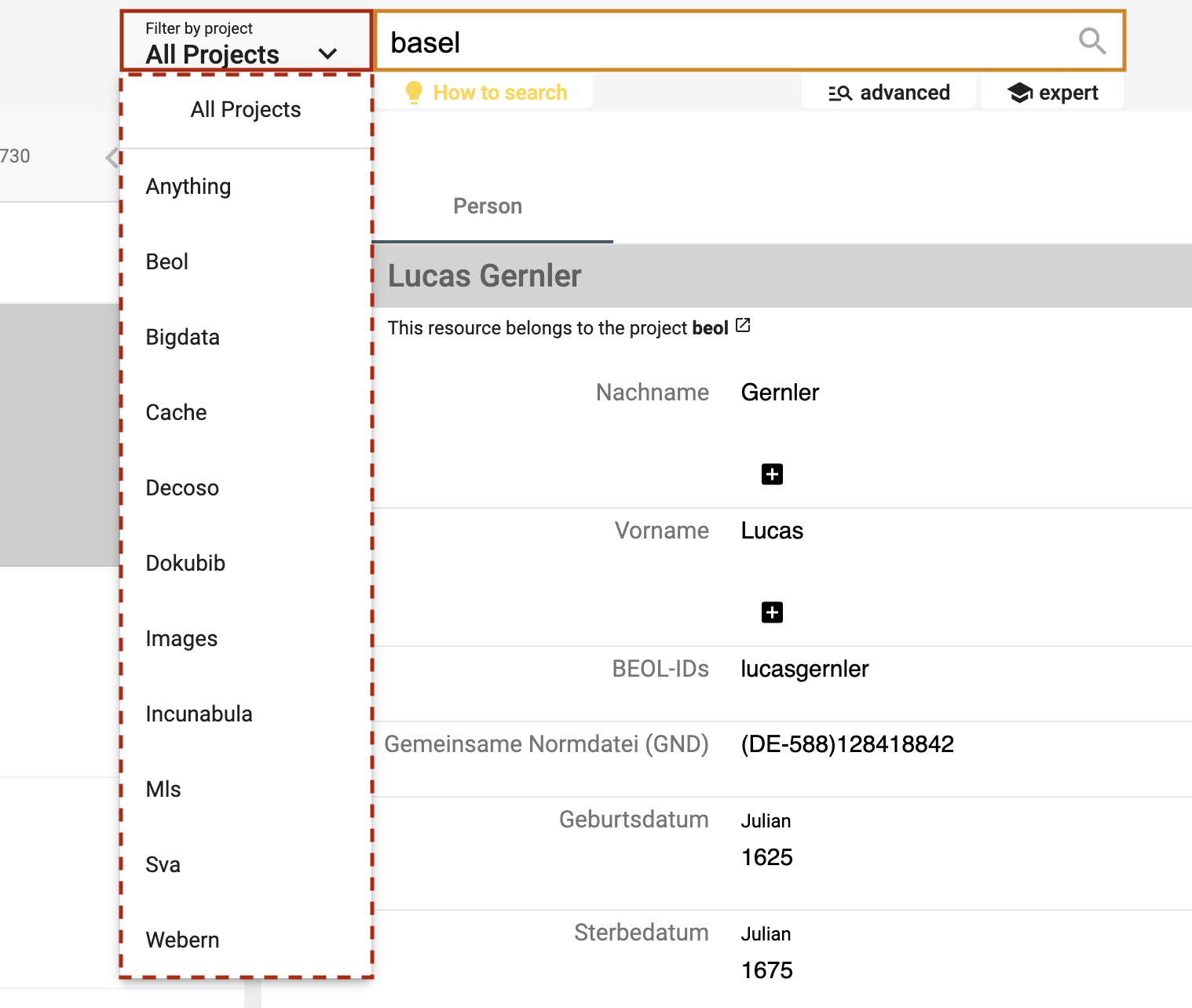Screen dimensions: 1192x1008
Task: Open the external link icon next to beol
Action: pos(742,325)
